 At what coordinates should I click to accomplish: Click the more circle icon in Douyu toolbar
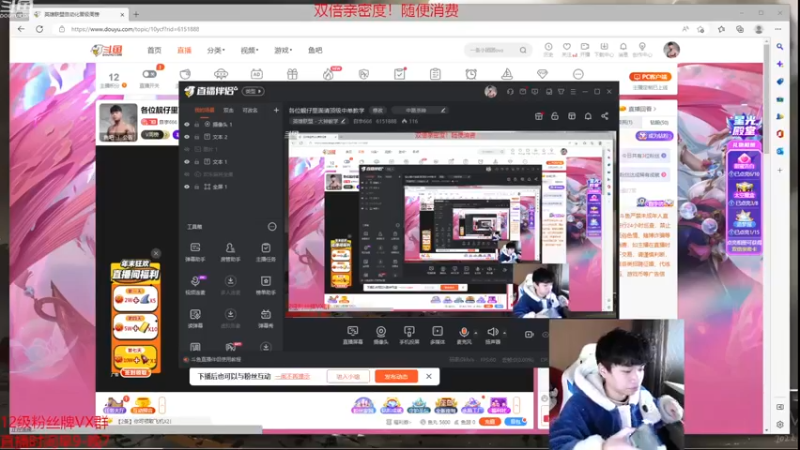(578, 74)
